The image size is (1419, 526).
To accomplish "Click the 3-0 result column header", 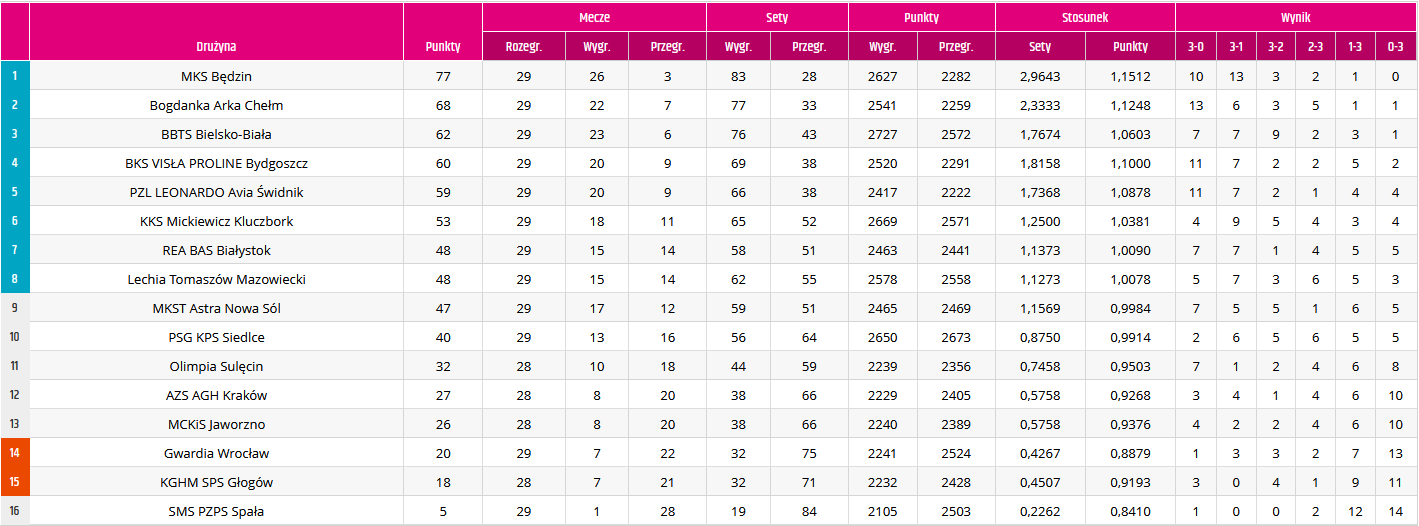I will [1196, 46].
